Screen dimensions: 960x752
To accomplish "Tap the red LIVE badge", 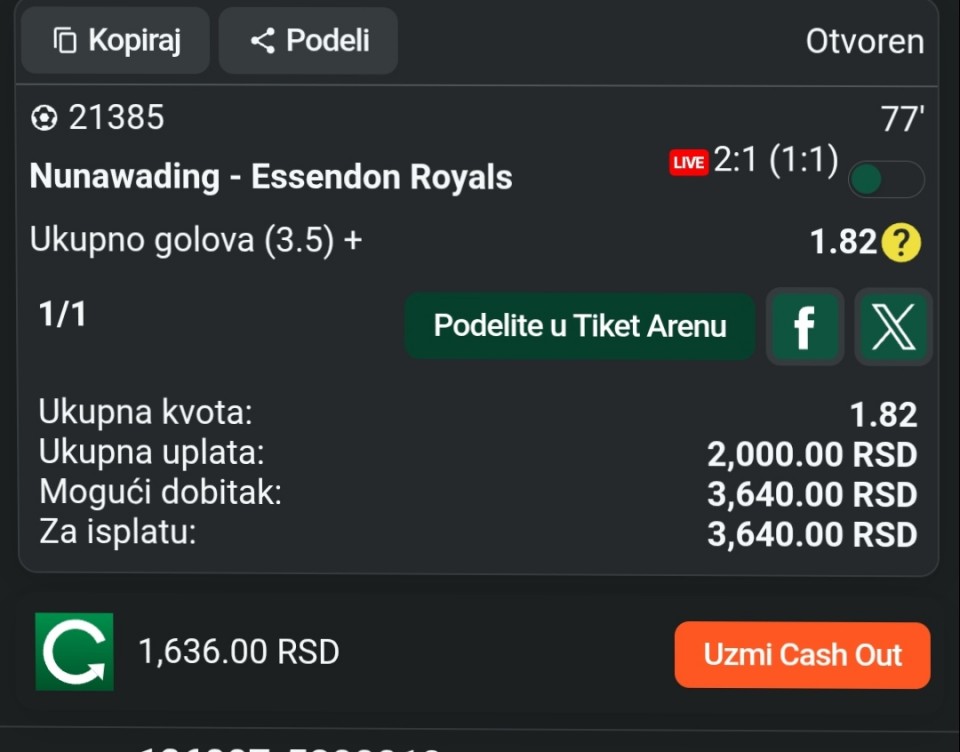I will point(688,162).
